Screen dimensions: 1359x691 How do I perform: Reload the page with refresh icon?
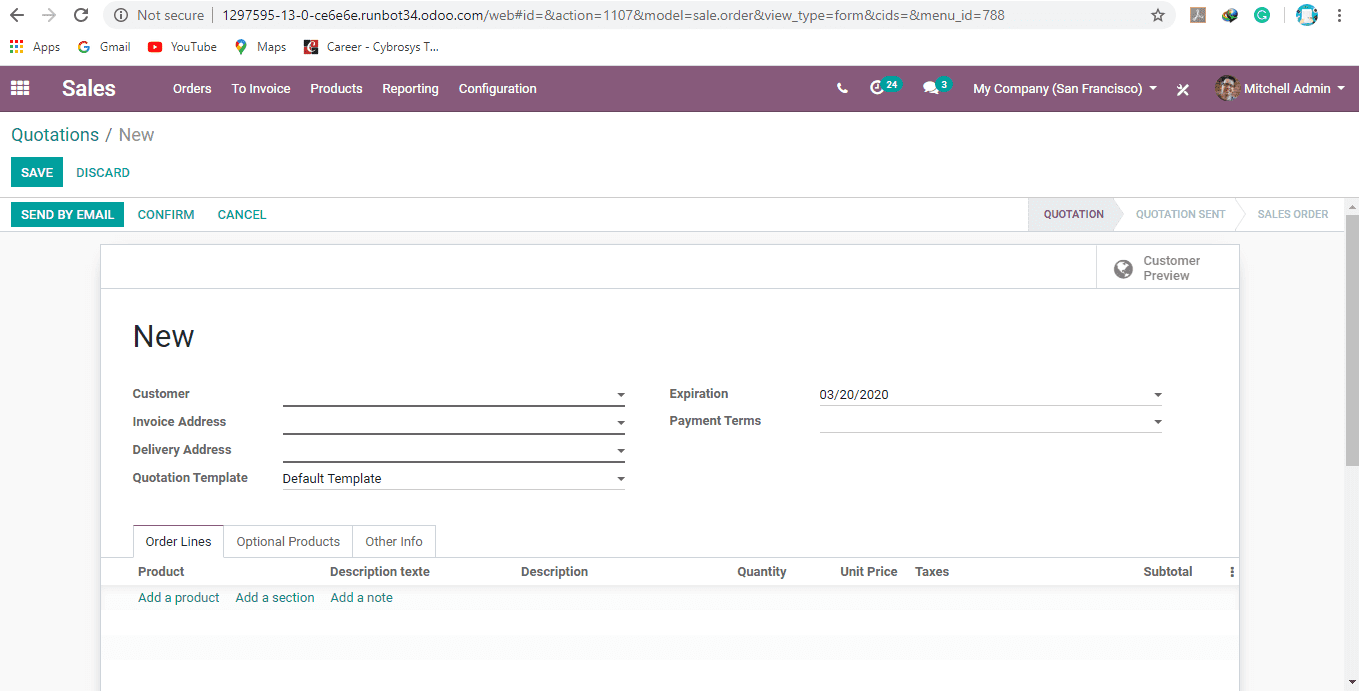(x=82, y=15)
